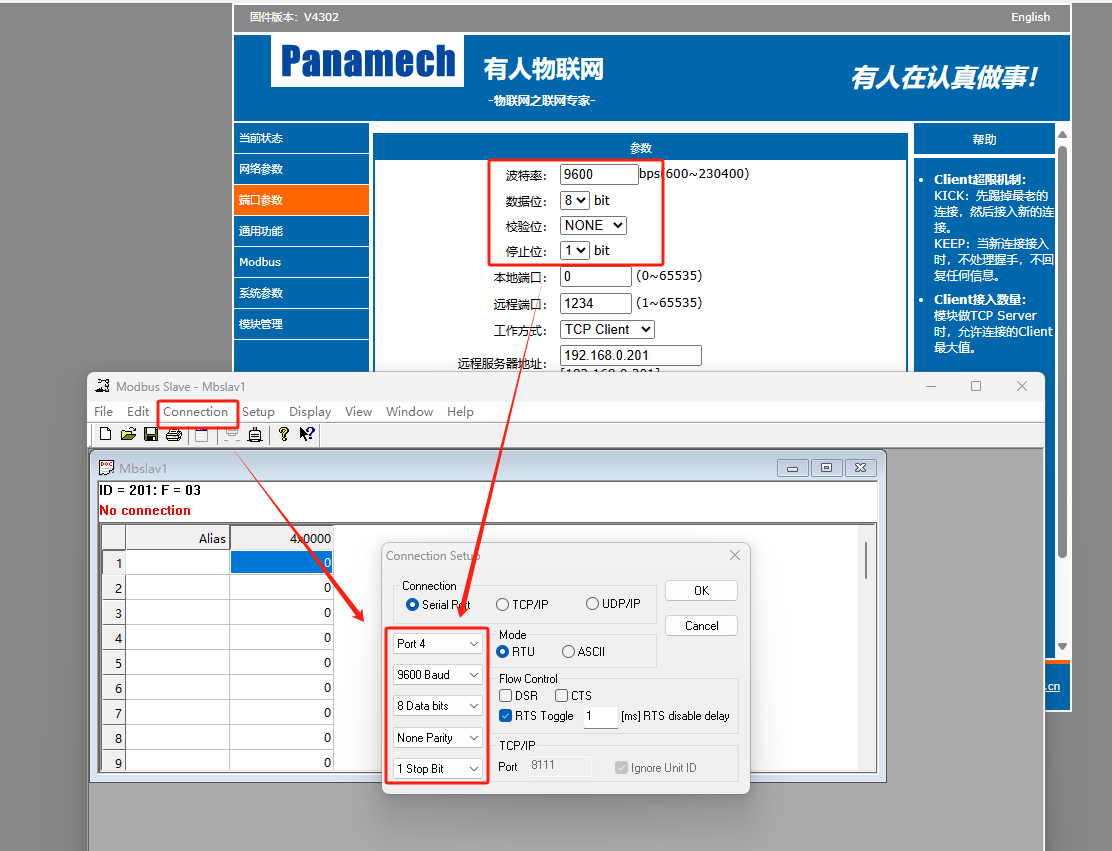Click the 远程端口 1234 input field

(596, 304)
